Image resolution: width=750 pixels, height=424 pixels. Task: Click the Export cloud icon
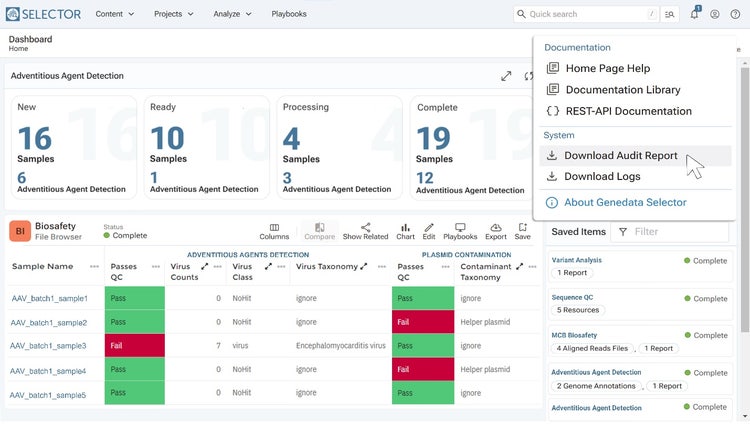pyautogui.click(x=496, y=231)
